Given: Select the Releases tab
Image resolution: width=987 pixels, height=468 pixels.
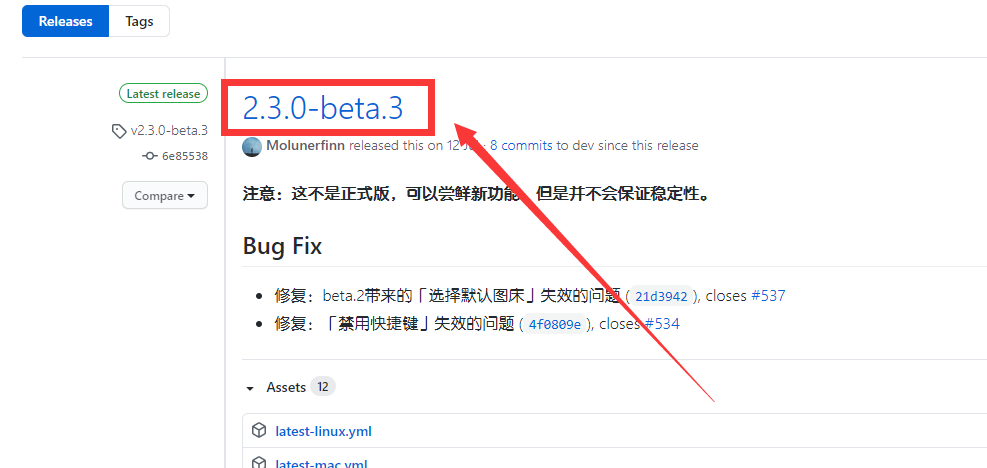Looking at the screenshot, I should 65,21.
